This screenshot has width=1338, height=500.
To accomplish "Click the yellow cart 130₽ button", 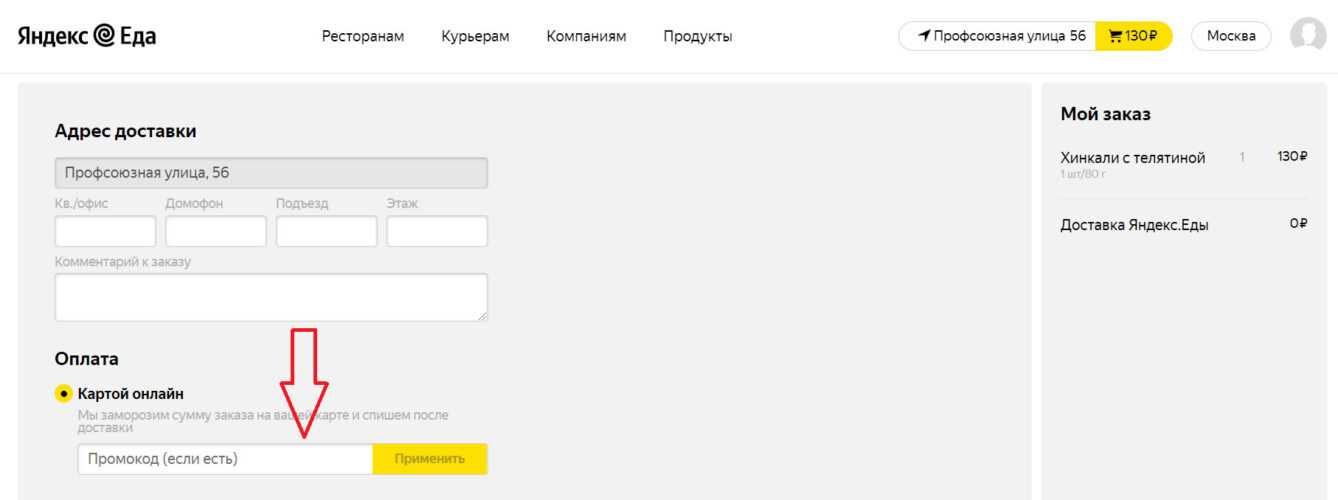I will pos(1133,36).
